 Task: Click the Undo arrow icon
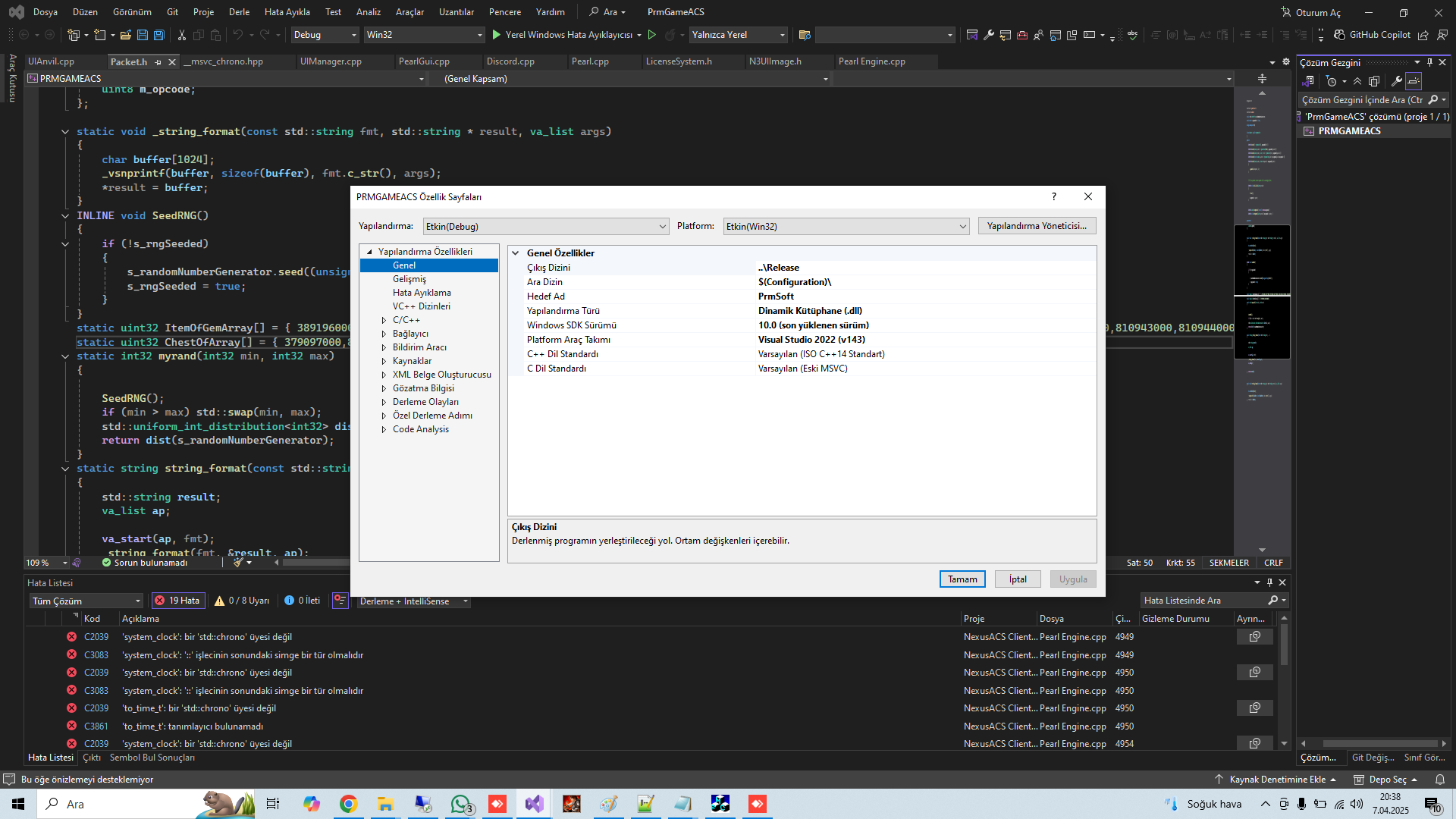[x=238, y=35]
